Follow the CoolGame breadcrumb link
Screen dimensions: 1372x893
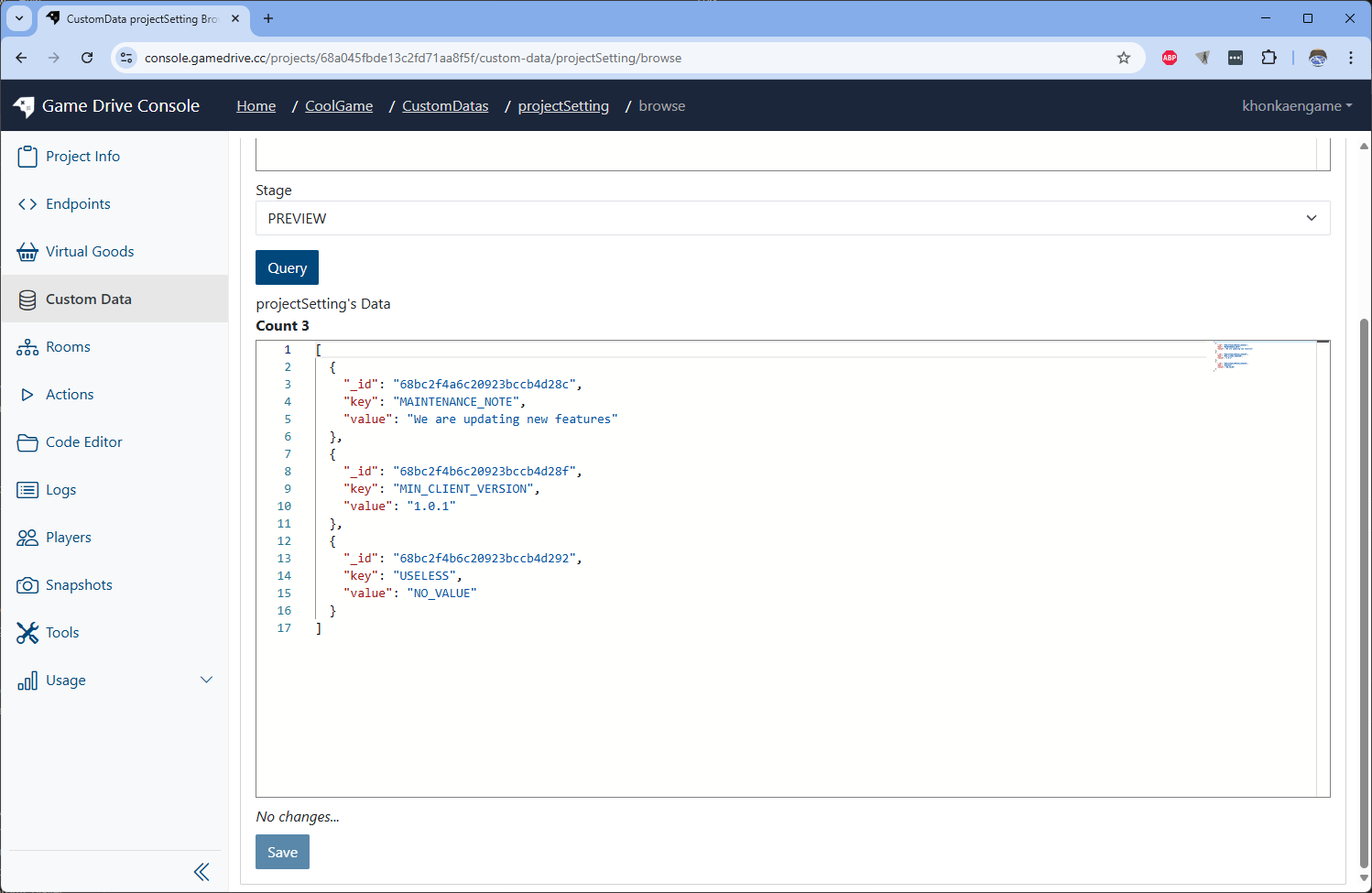point(339,106)
